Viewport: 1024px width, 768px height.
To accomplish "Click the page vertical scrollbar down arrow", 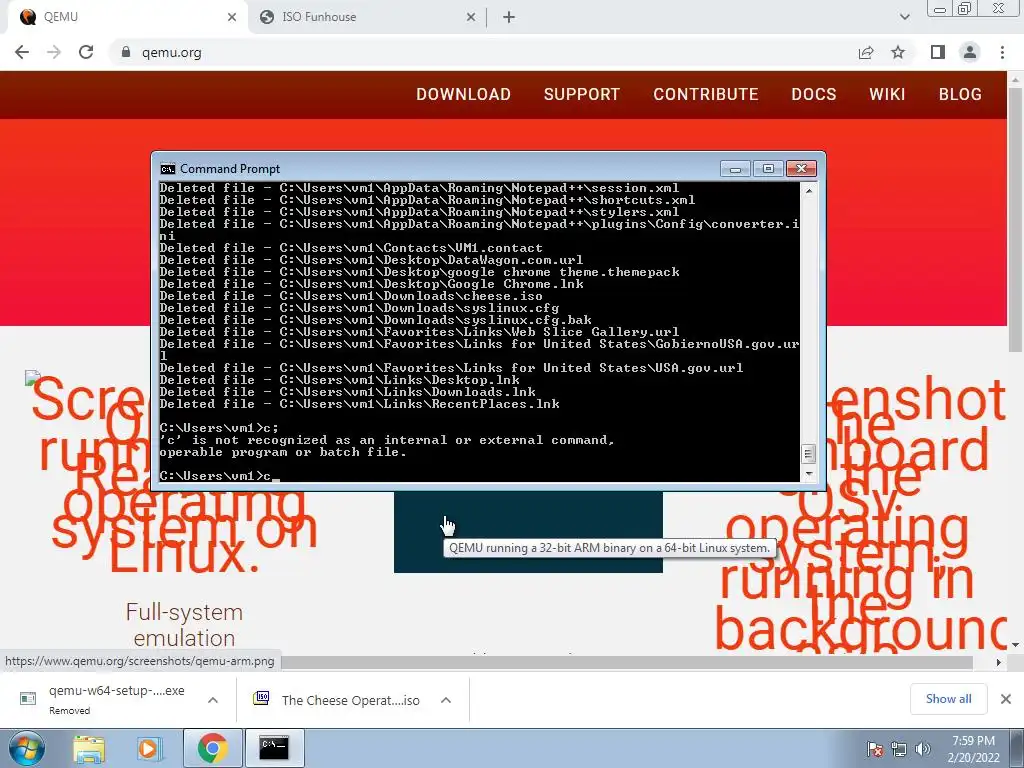I will coord(1016,645).
